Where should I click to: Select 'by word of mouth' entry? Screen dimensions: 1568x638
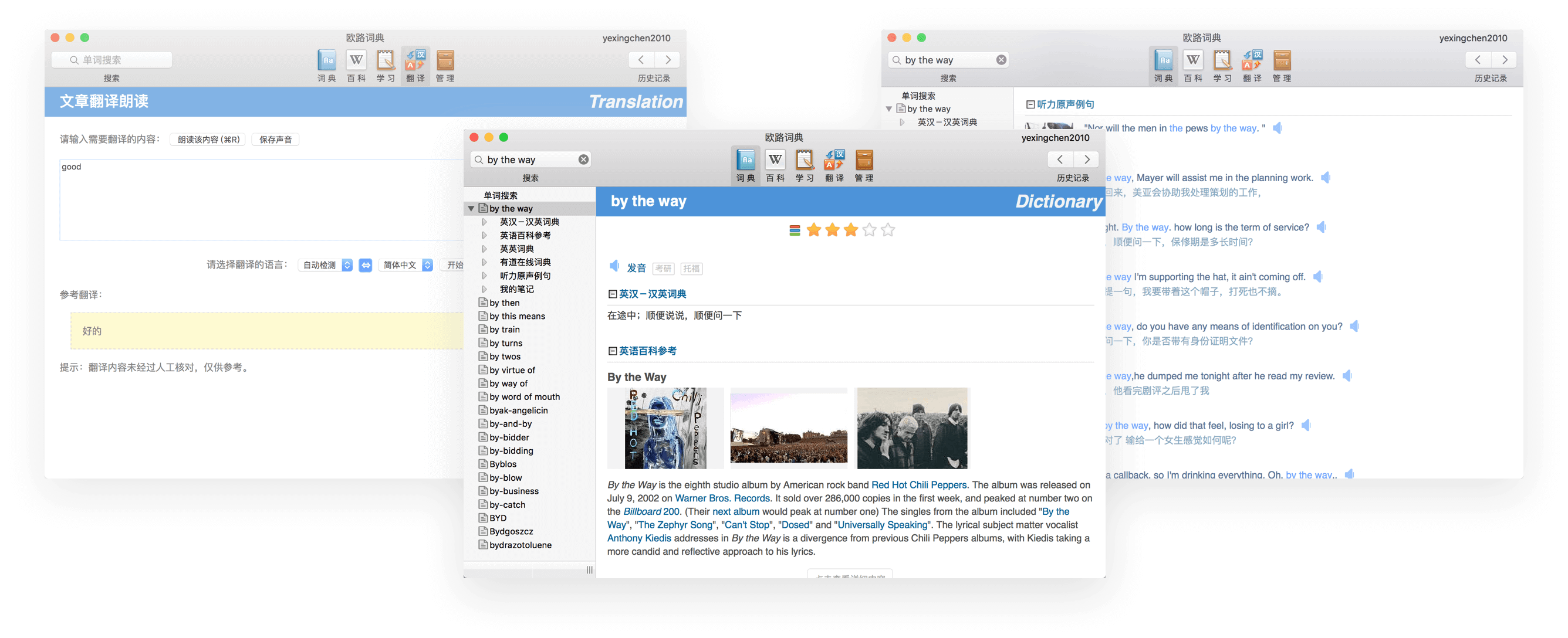[x=524, y=396]
